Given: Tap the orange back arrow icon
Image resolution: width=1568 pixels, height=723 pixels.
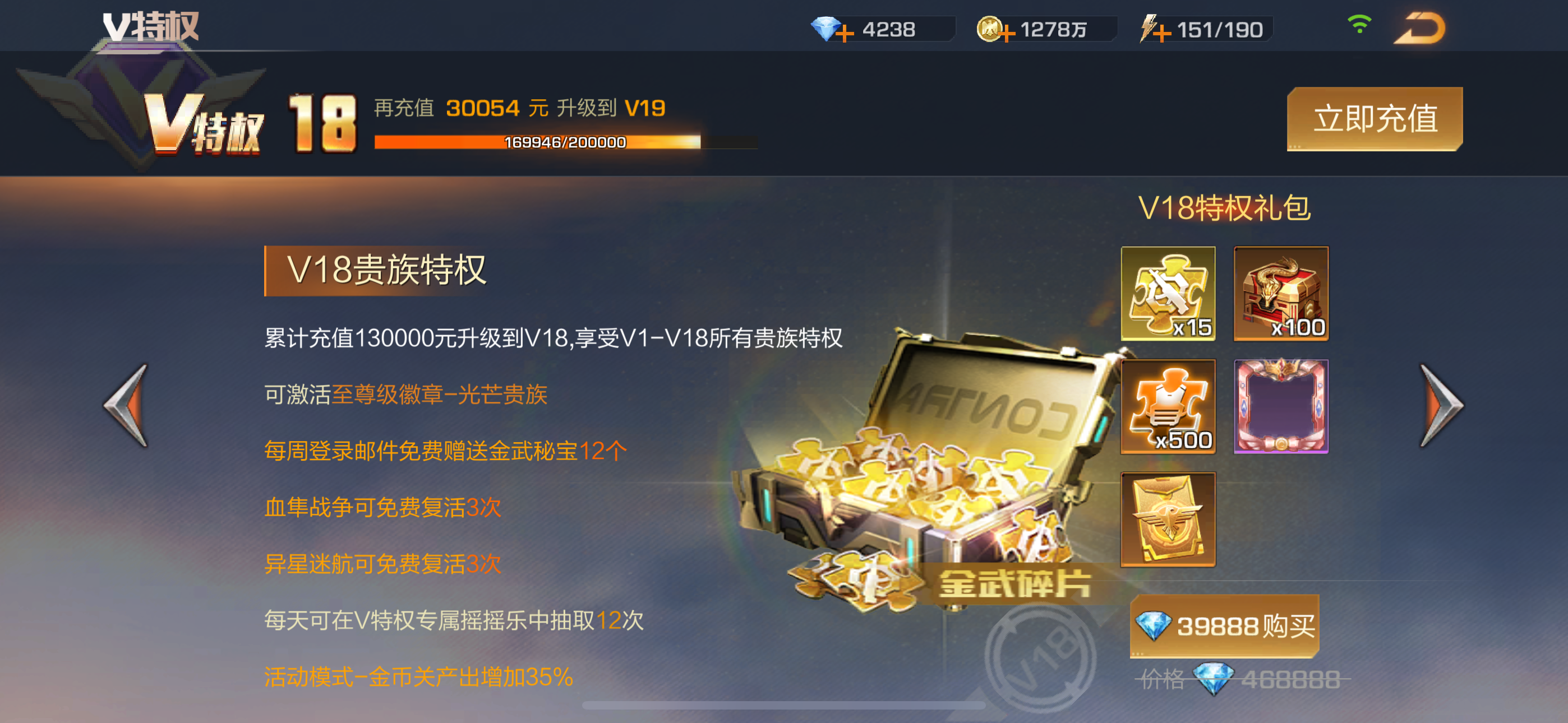Looking at the screenshot, I should coord(1419,29).
